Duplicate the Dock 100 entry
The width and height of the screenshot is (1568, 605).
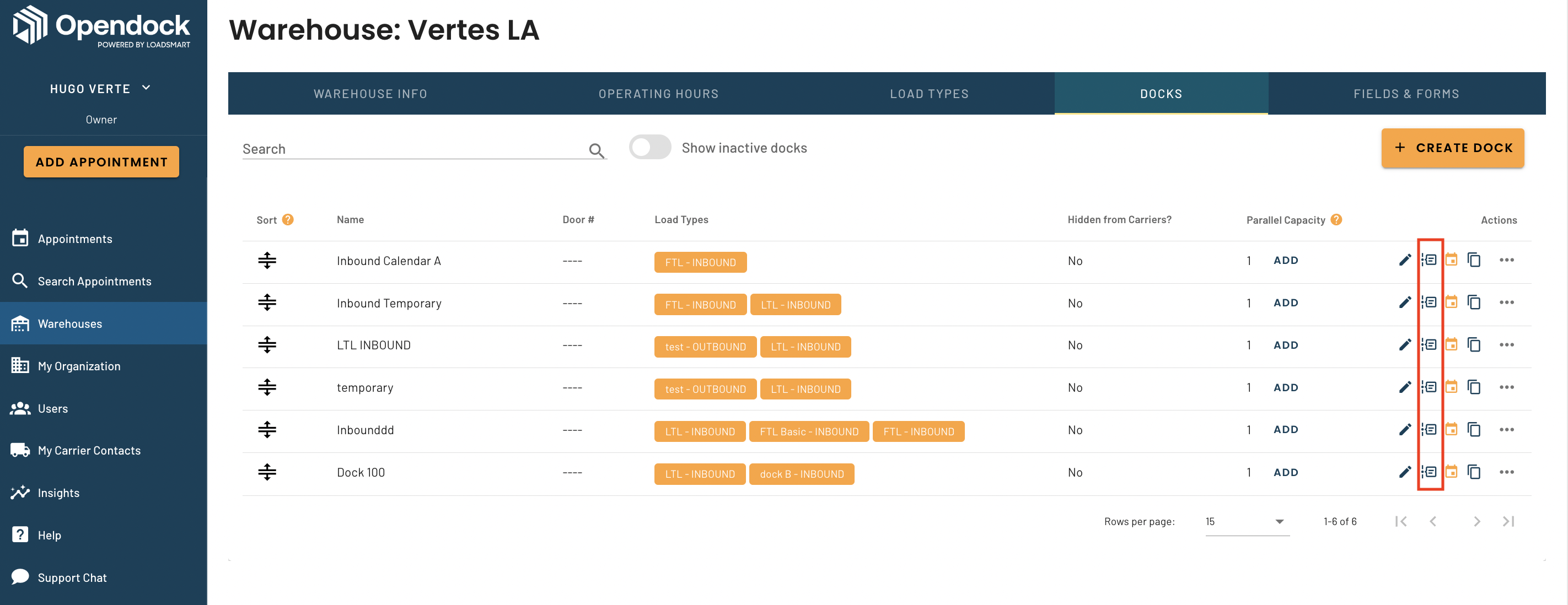point(1474,472)
